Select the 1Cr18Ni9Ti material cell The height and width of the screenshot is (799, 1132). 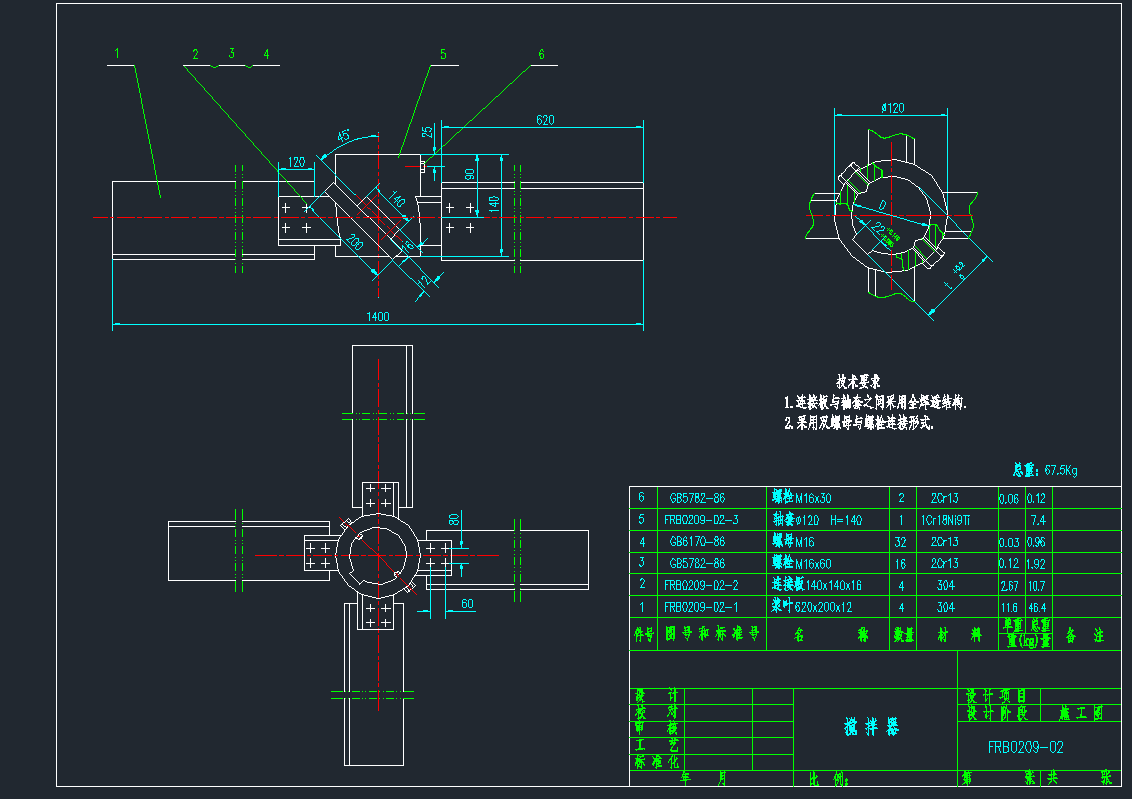[x=945, y=520]
